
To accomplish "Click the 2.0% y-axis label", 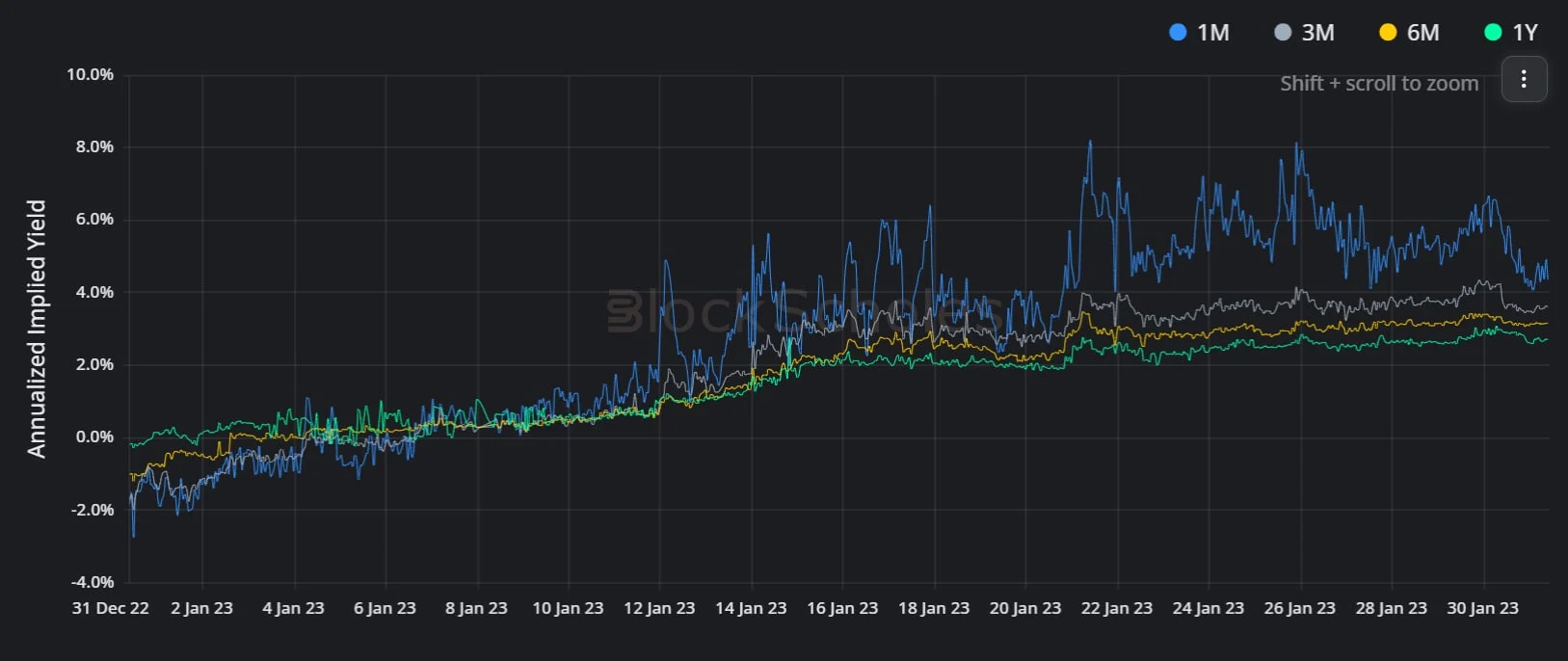I will [x=94, y=364].
